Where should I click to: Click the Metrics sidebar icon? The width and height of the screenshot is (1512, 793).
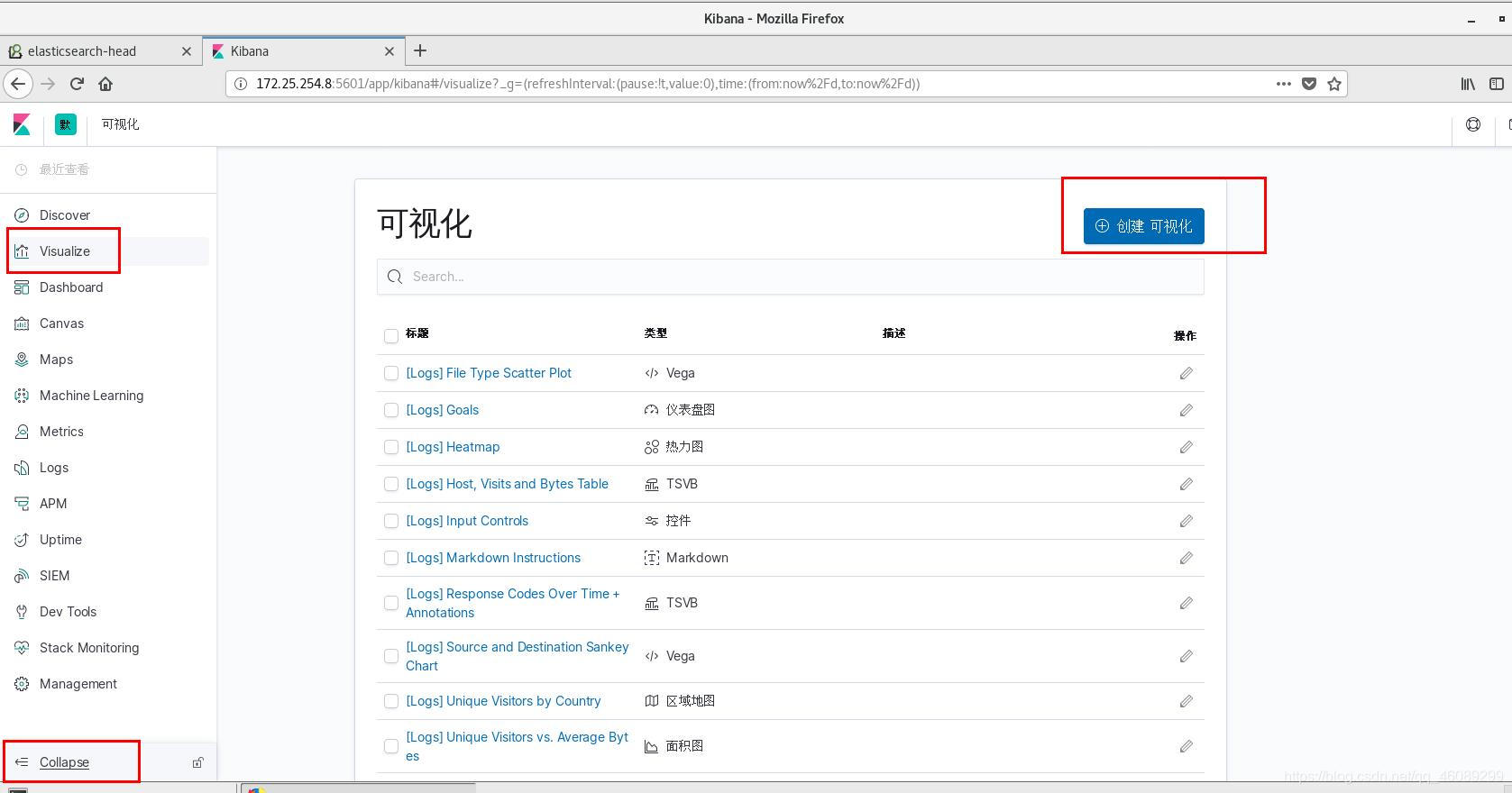(22, 432)
